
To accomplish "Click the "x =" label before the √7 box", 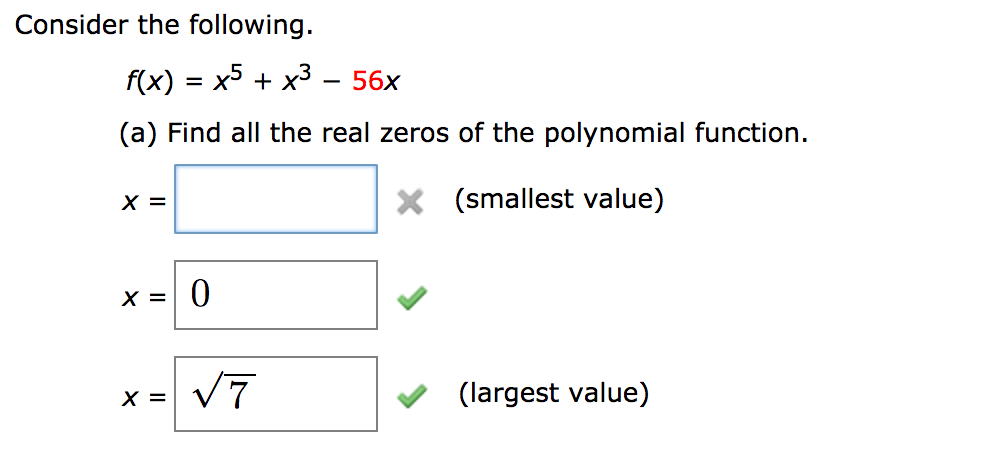I will pyautogui.click(x=144, y=396).
